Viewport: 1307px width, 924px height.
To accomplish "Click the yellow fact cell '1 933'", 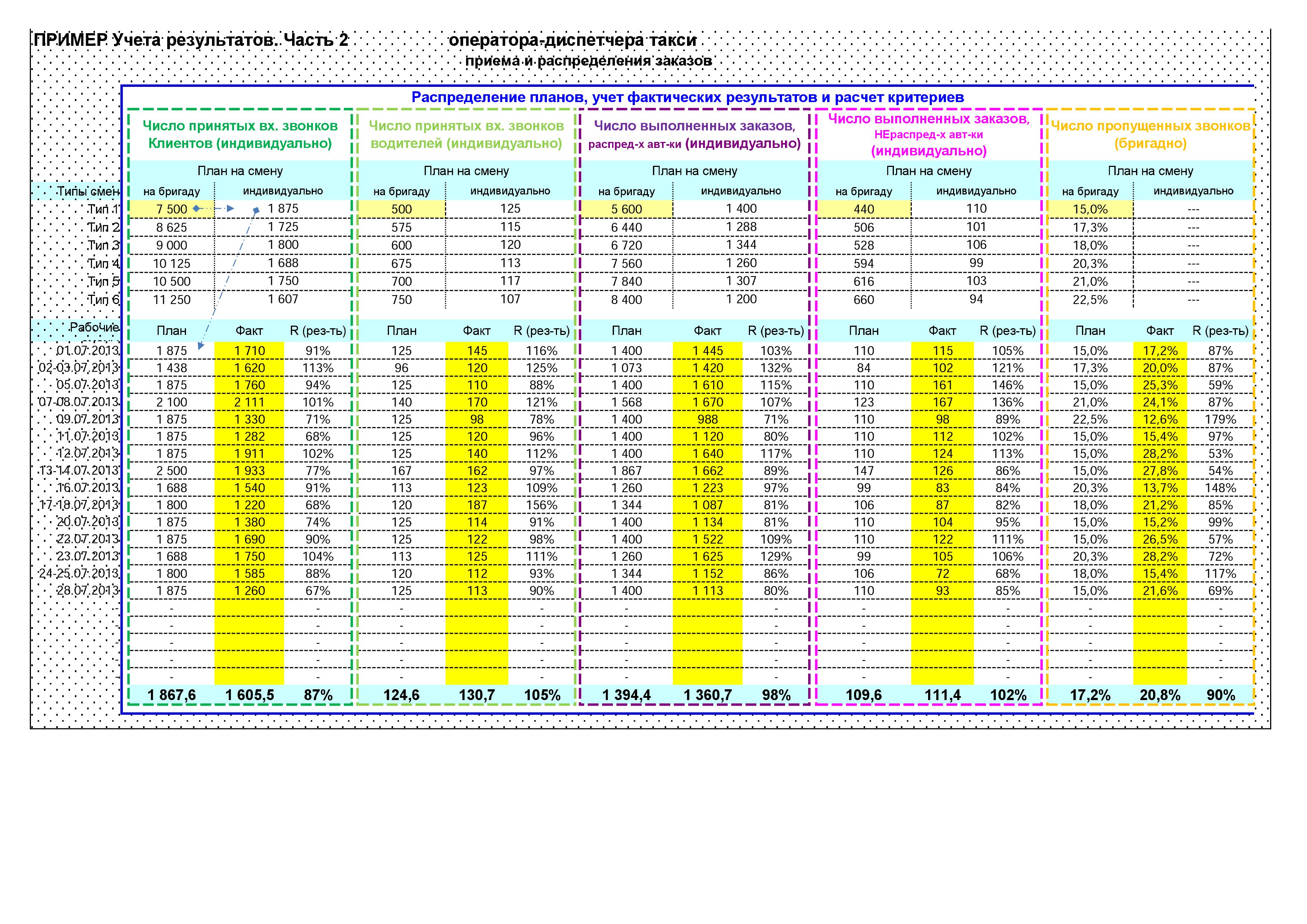I will pyautogui.click(x=249, y=471).
